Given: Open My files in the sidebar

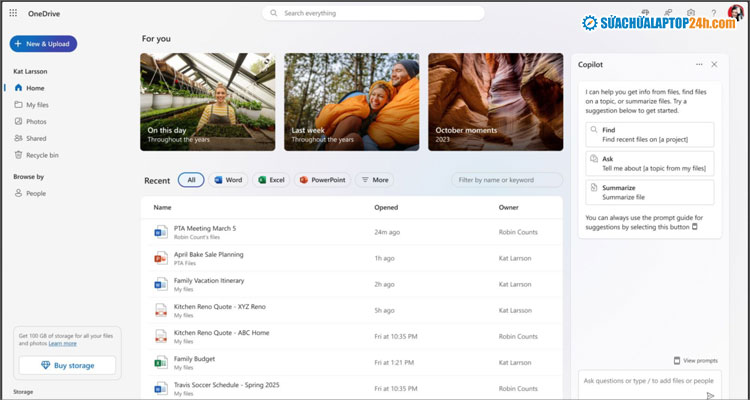Looking at the screenshot, I should tap(32, 105).
